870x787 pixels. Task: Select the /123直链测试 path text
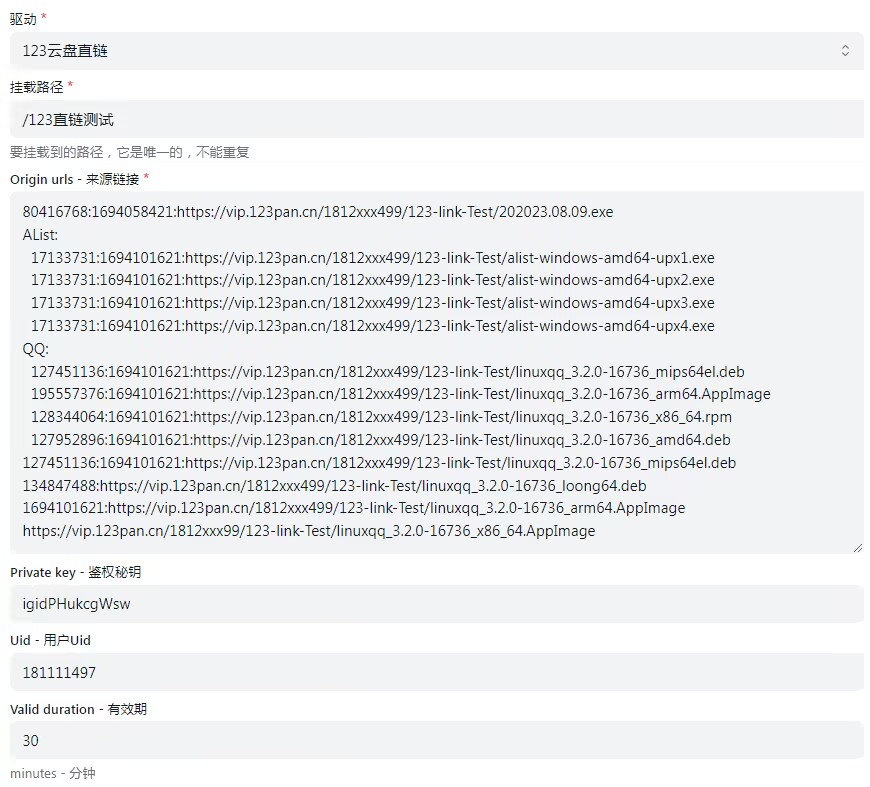(62, 119)
